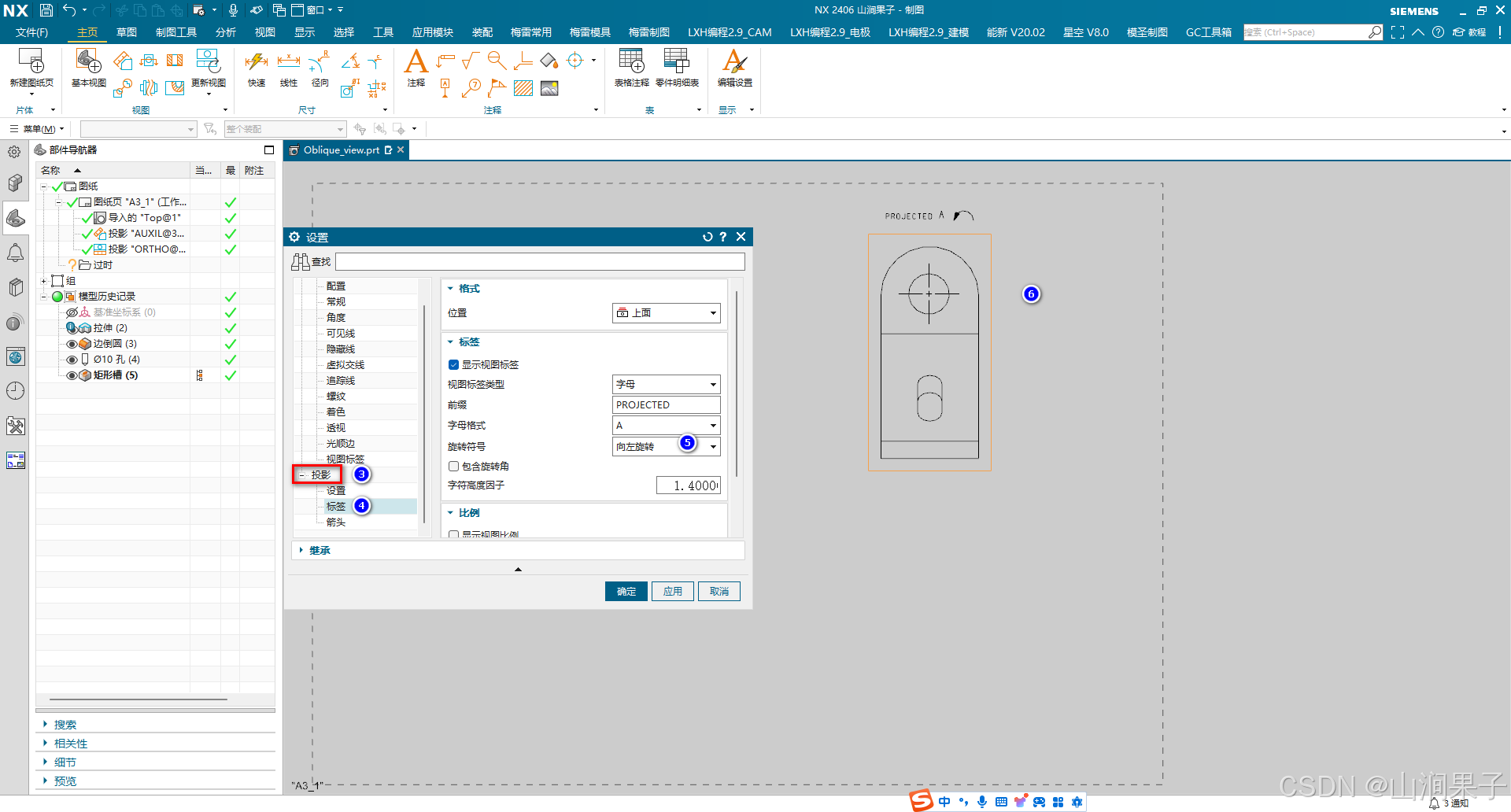Toggle visibility eye of 基准坐标系 (0)
The height and width of the screenshot is (812, 1511).
[72, 312]
